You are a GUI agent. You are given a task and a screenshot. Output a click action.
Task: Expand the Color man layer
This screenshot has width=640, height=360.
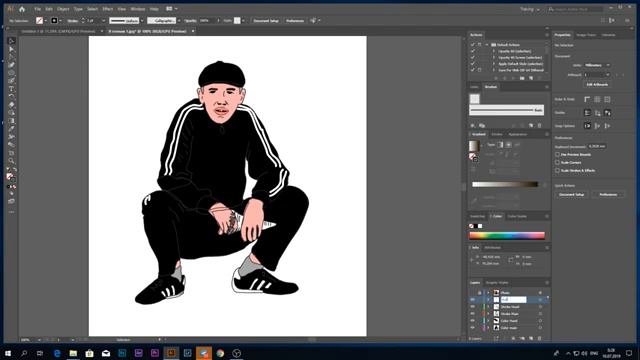pyautogui.click(x=488, y=328)
